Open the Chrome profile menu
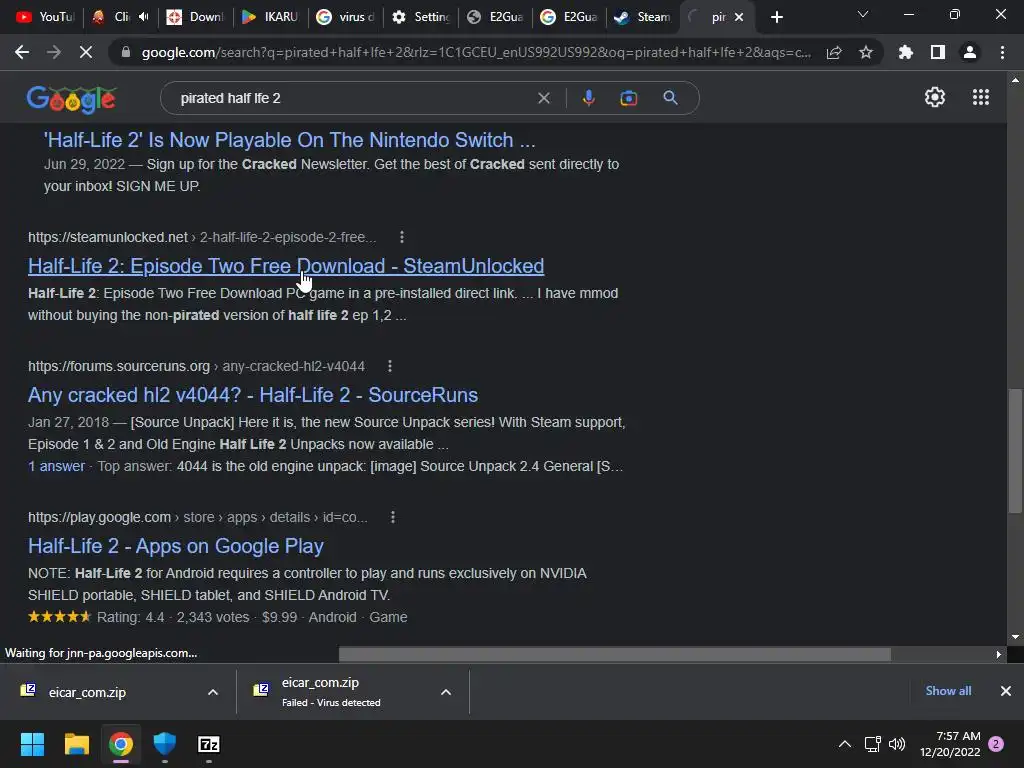This screenshot has height=768, width=1024. click(x=970, y=53)
